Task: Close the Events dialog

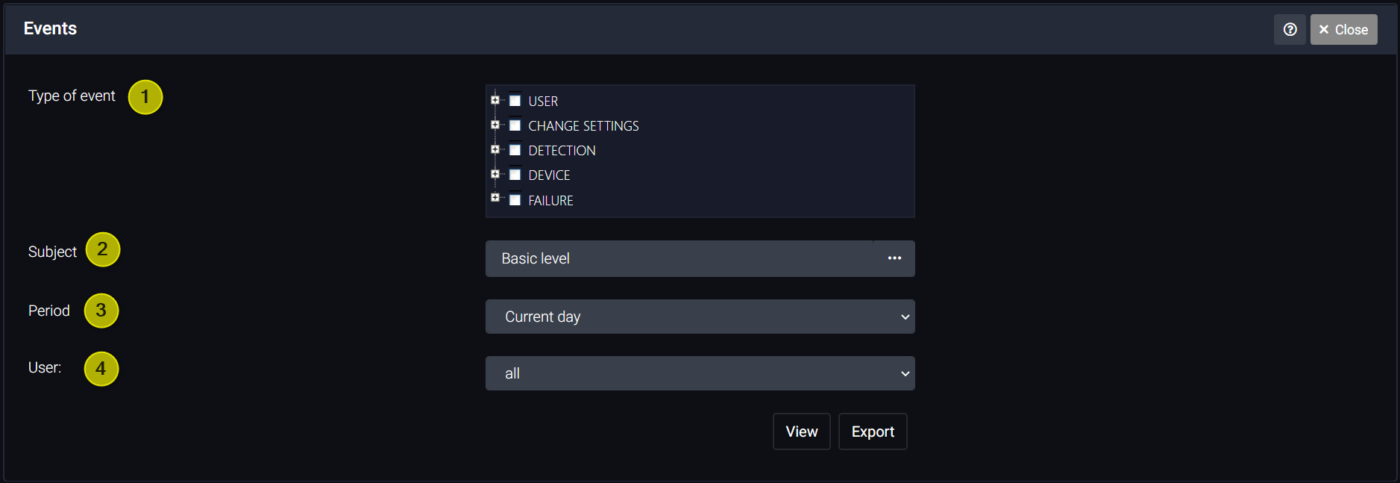Action: tap(1344, 30)
